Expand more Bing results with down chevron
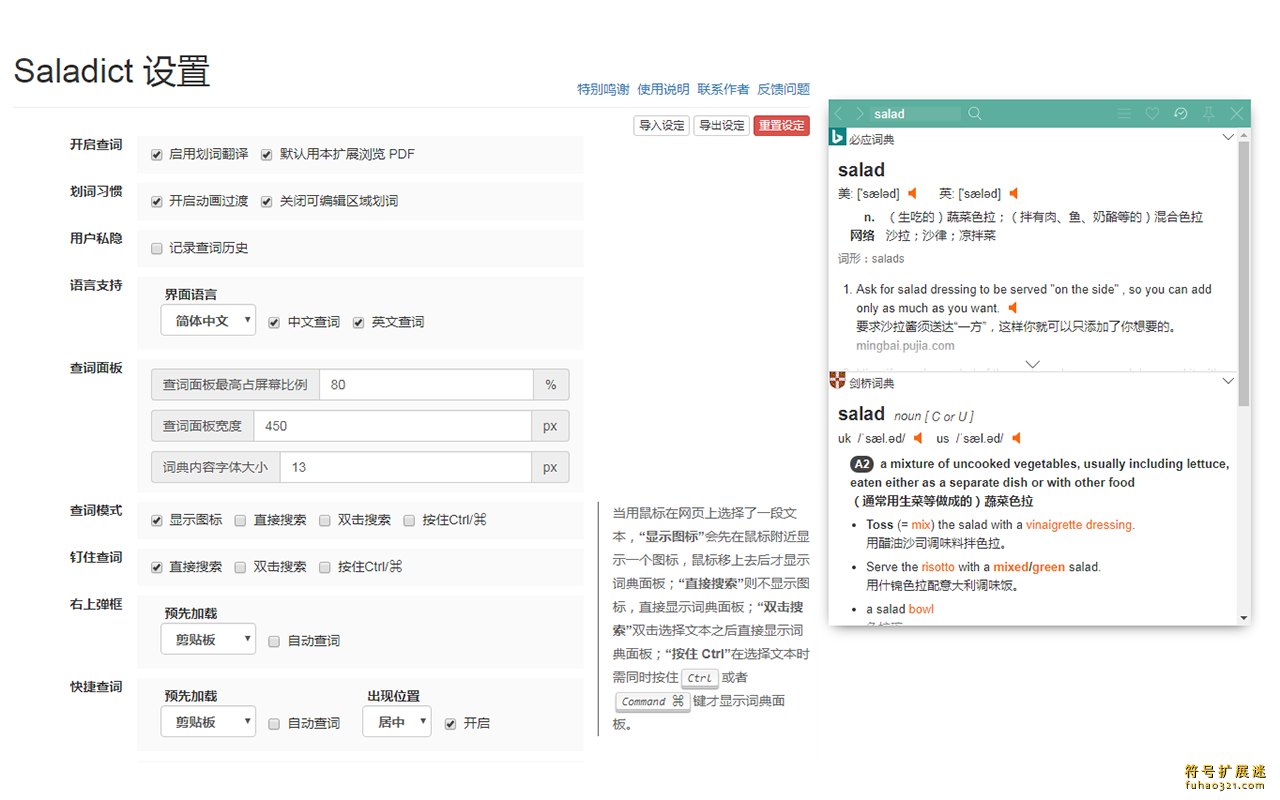This screenshot has width=1280, height=800. click(1033, 364)
